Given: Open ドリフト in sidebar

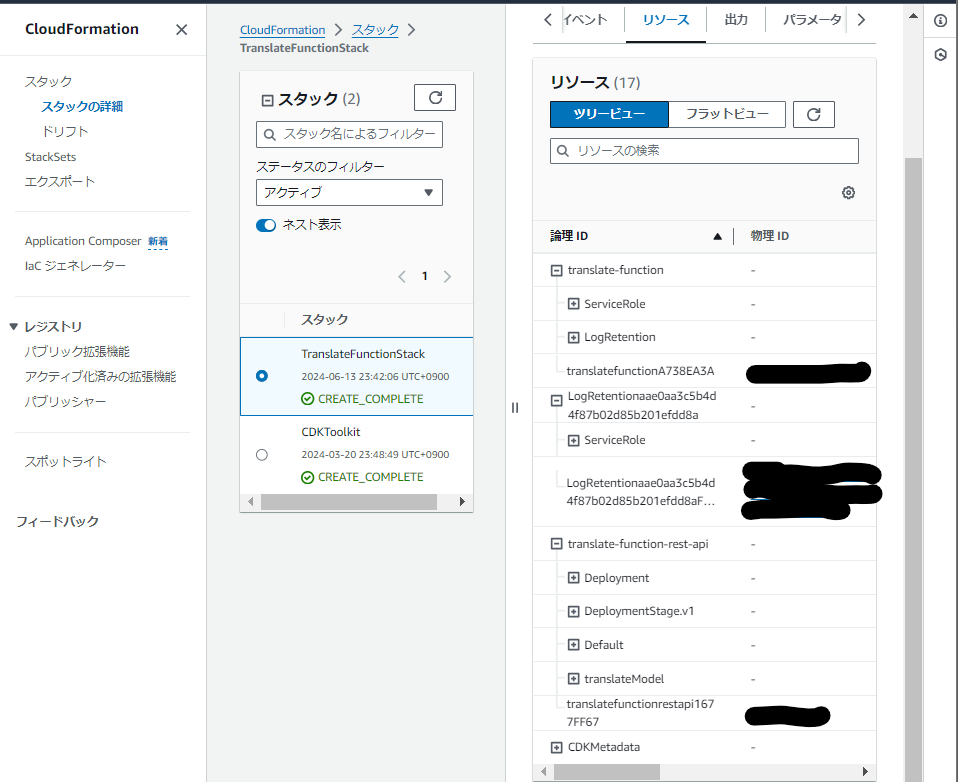Looking at the screenshot, I should tap(65, 132).
